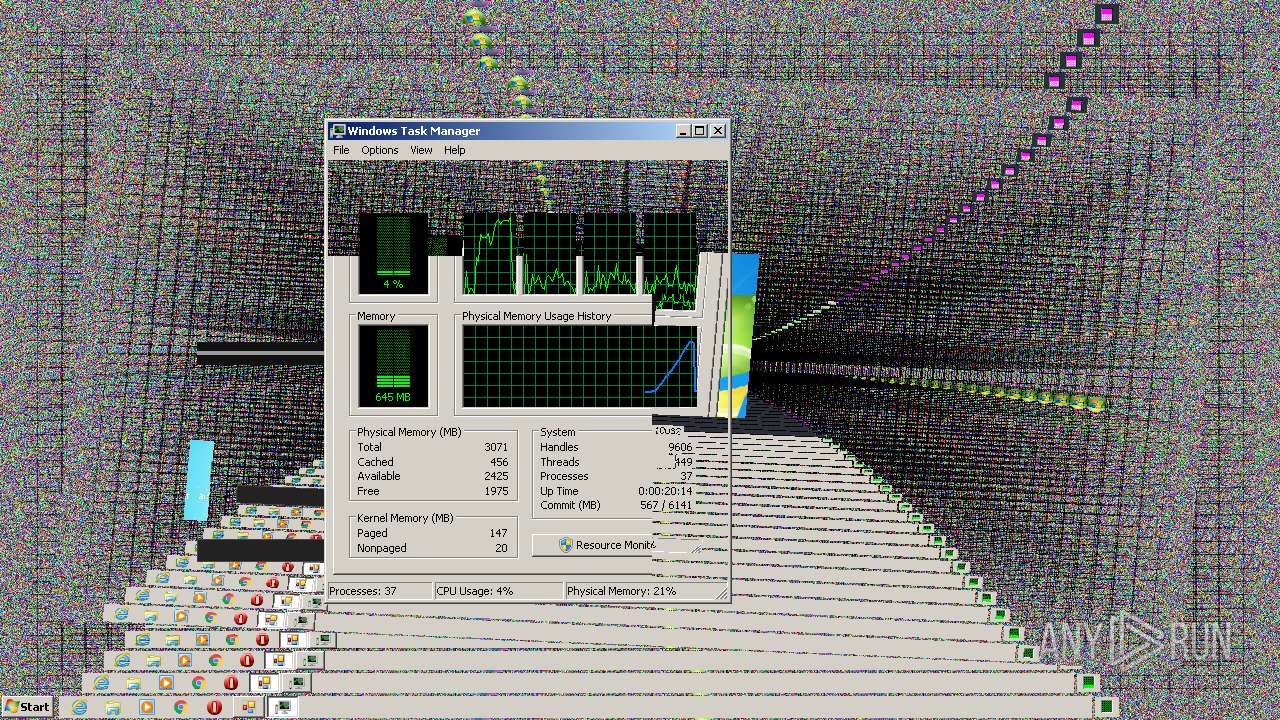Close the Windows Task Manager window
This screenshot has height=720, width=1280.
[x=718, y=131]
